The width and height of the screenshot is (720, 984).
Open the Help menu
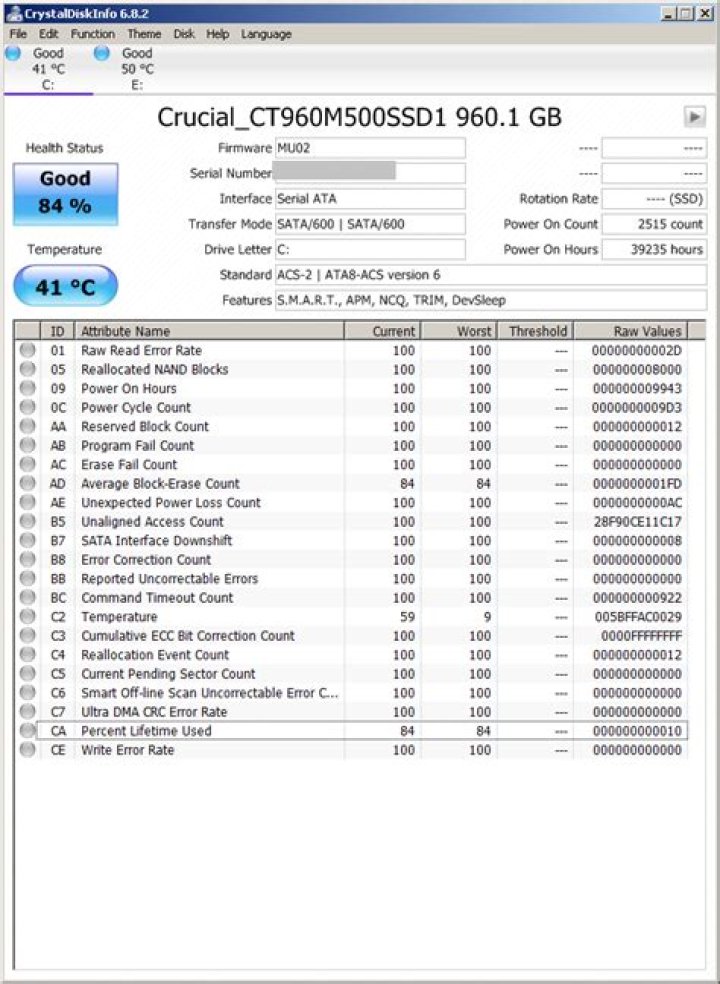[x=217, y=34]
